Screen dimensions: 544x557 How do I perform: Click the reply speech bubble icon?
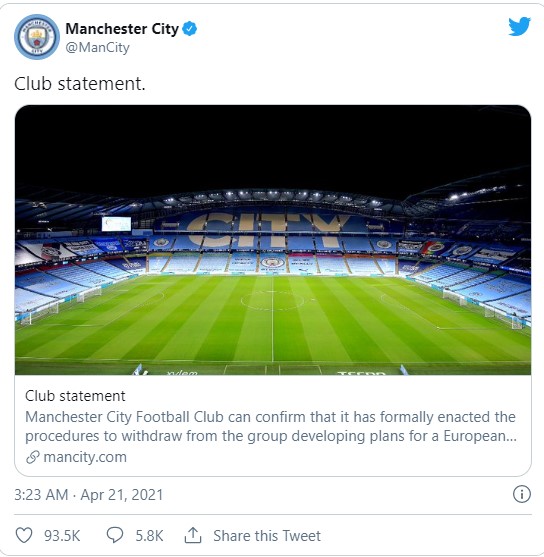tap(115, 535)
